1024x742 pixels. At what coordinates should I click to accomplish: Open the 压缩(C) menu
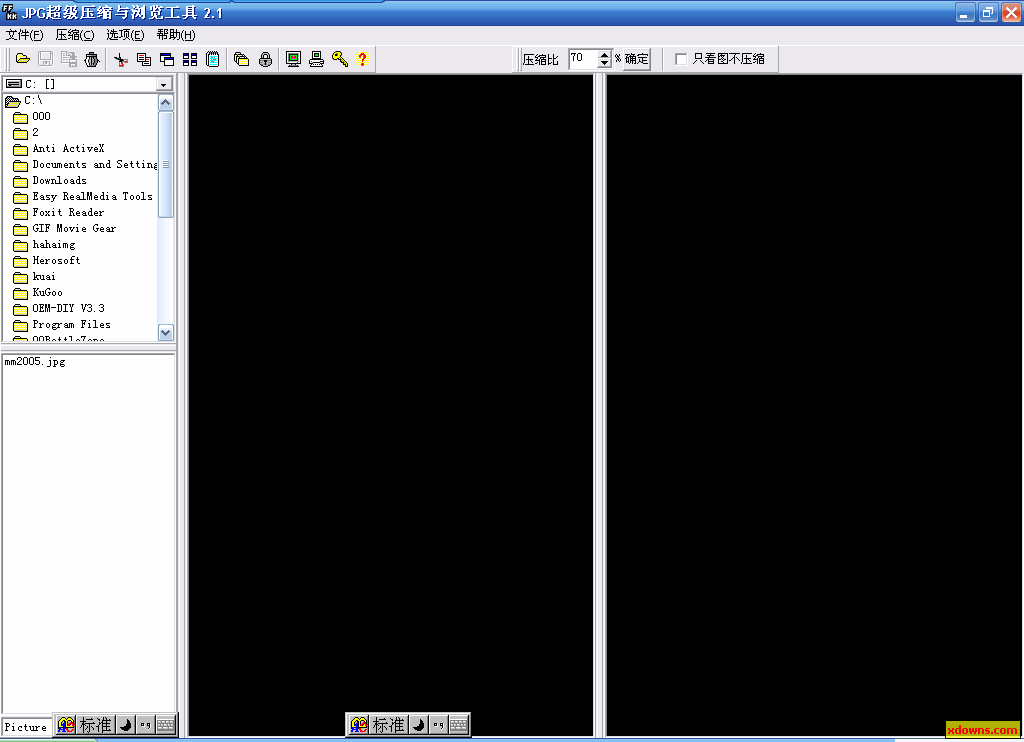click(75, 35)
